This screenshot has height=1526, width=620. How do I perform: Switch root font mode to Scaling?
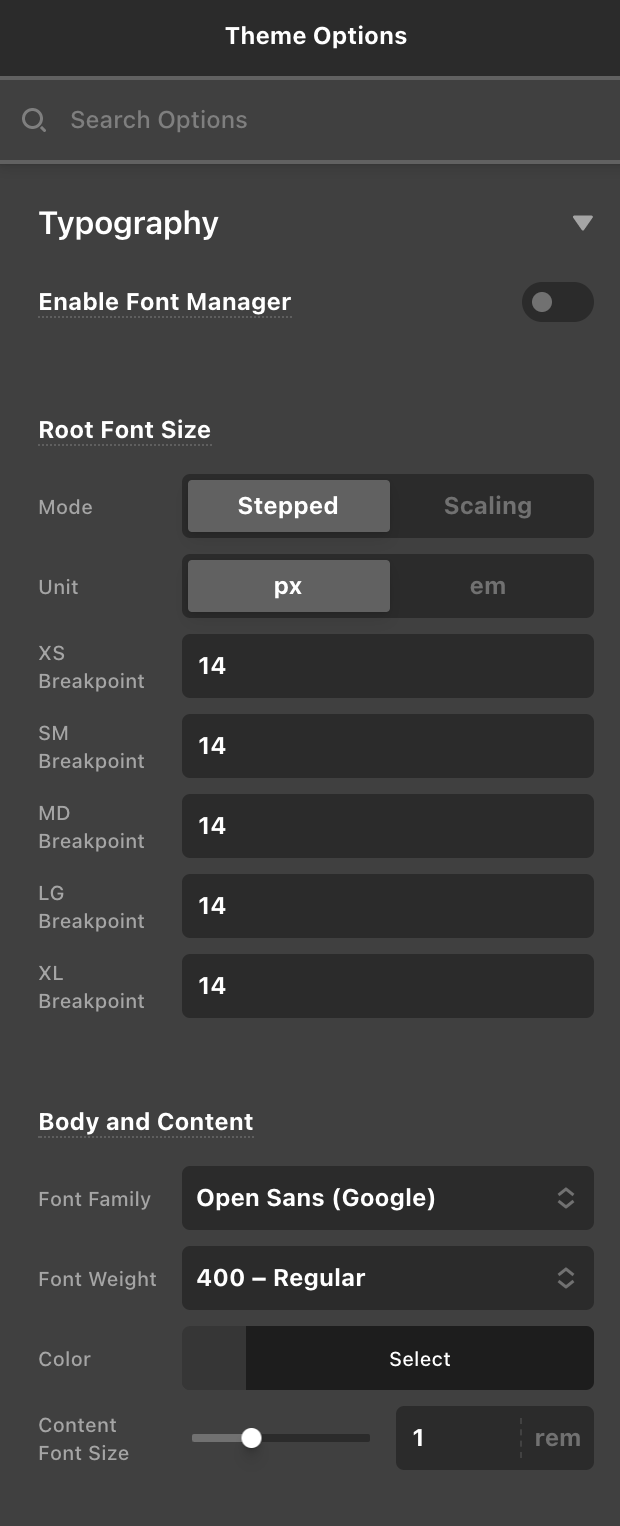[x=488, y=506]
